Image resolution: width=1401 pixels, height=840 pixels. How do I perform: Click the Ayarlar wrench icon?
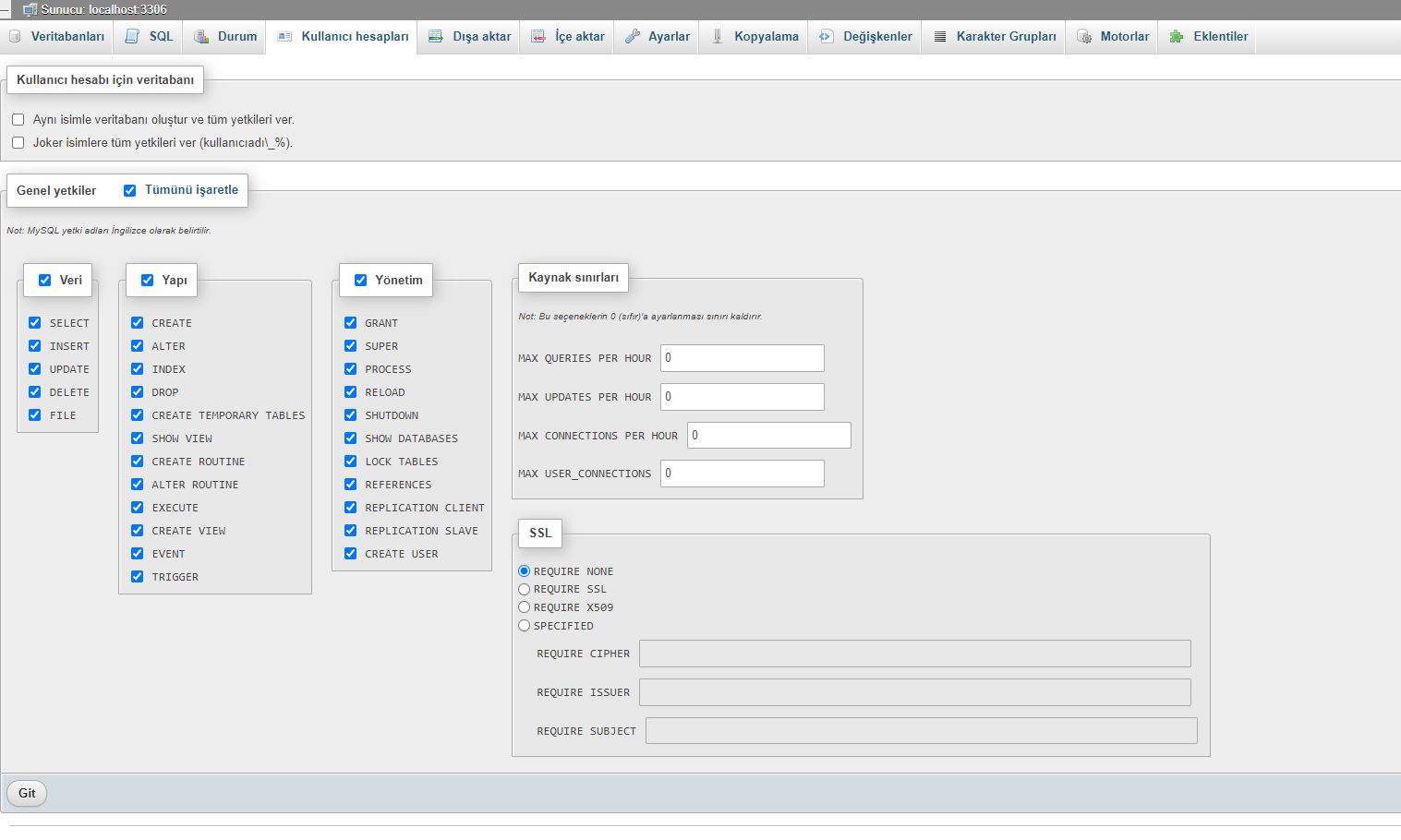pos(633,37)
